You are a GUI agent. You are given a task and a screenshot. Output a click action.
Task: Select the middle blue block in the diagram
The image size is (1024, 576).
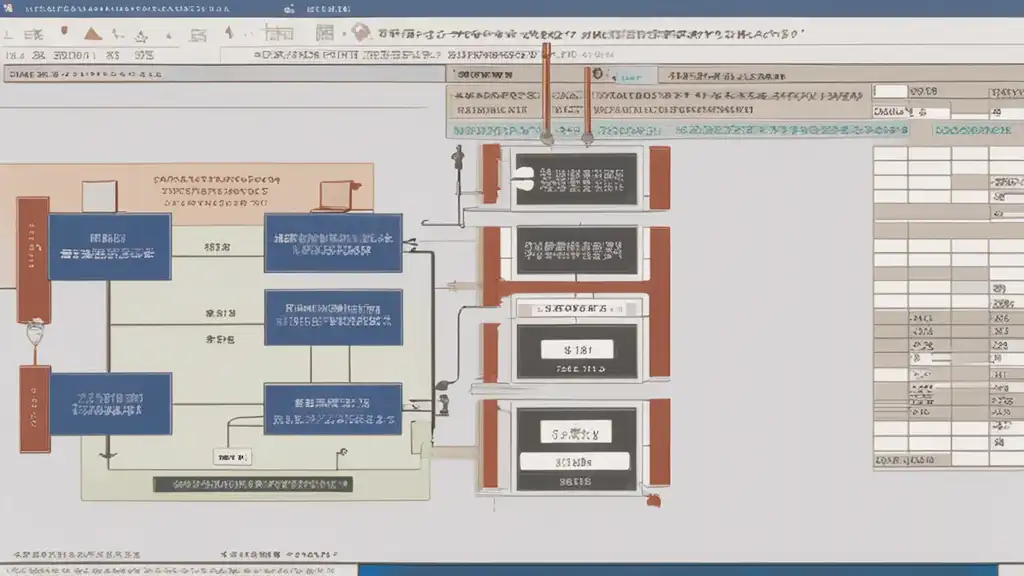coord(333,317)
